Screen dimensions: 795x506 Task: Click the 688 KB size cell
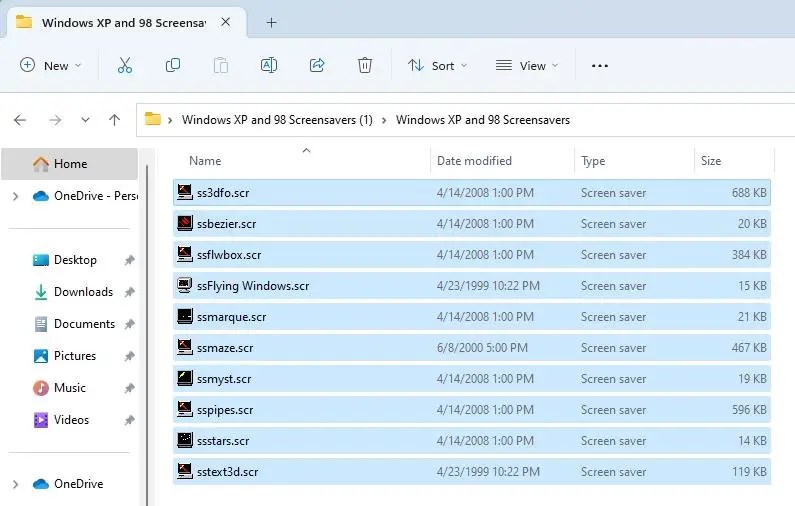[x=749, y=193]
